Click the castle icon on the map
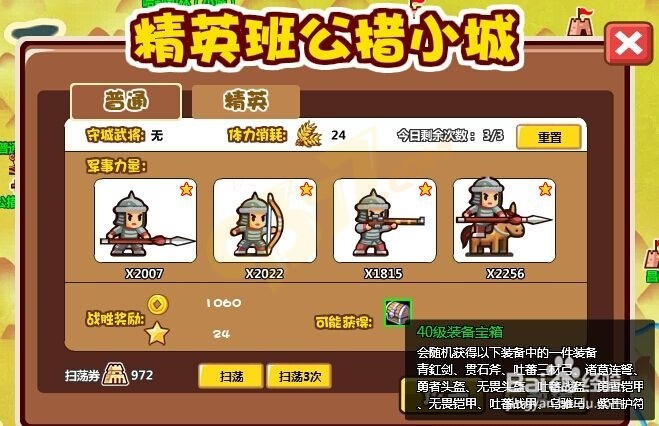The image size is (659, 426). (x=581, y=22)
